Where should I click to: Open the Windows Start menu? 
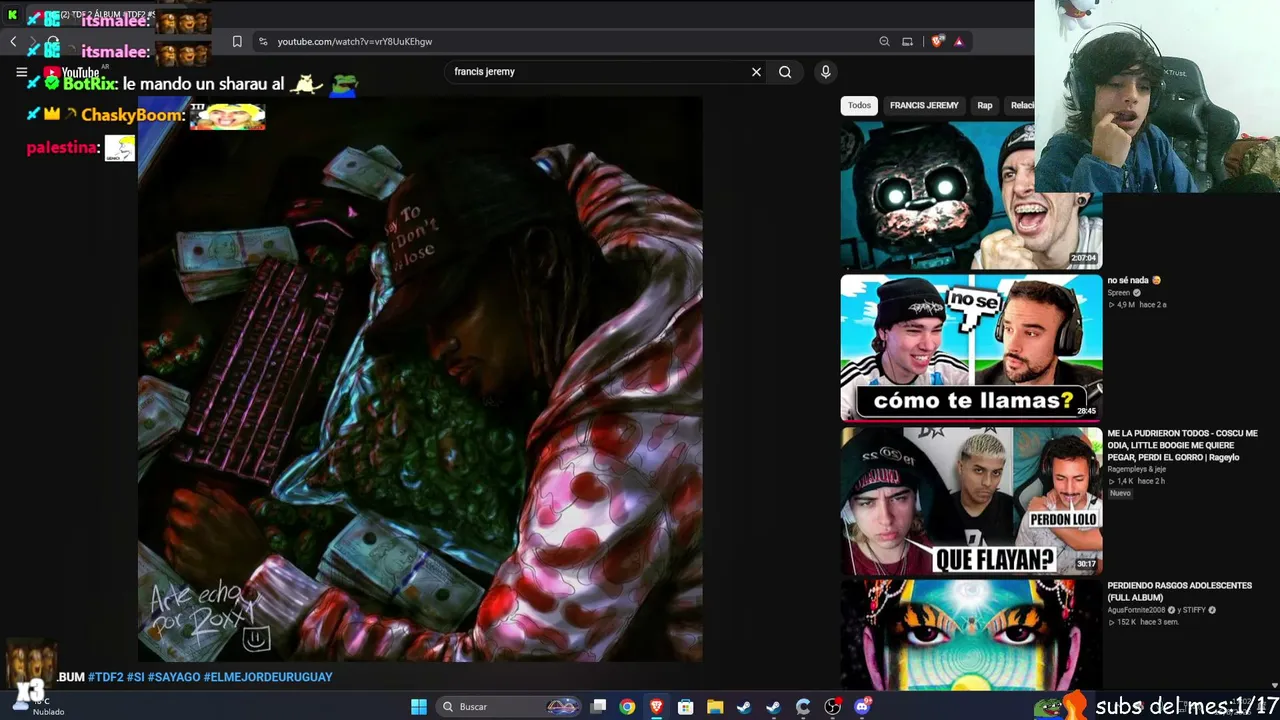coord(419,707)
